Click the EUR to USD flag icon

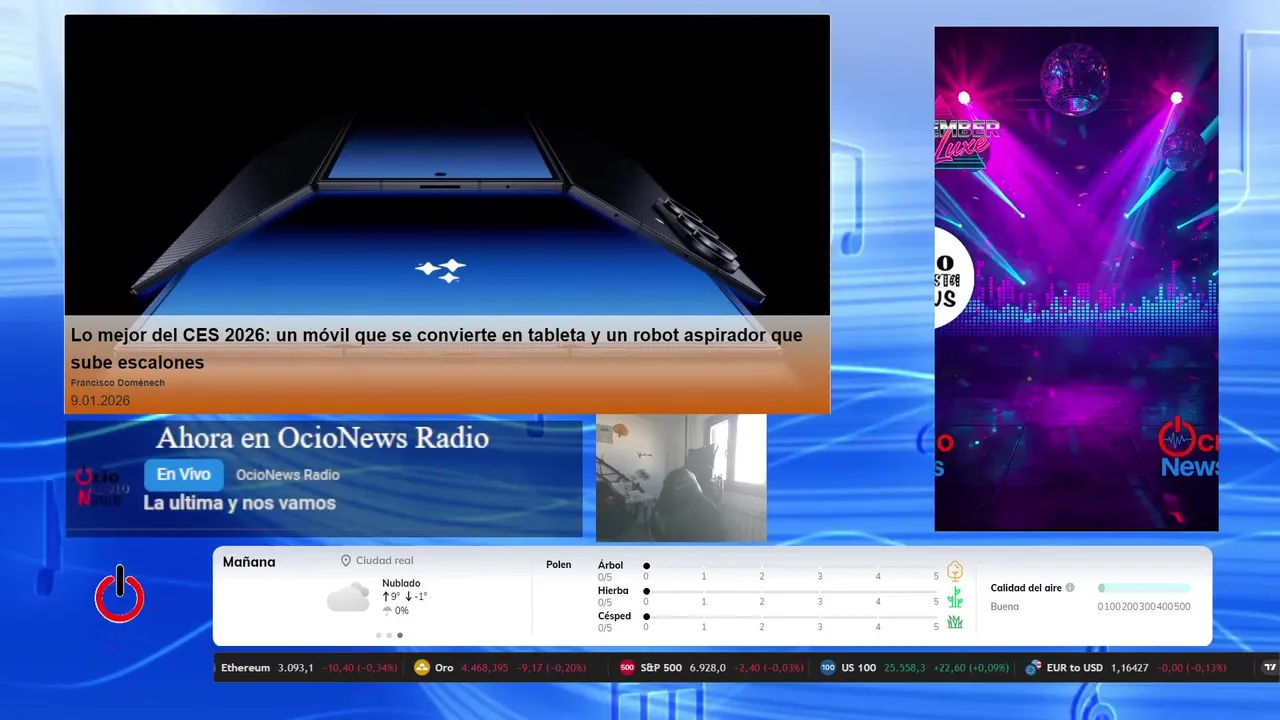[1033, 668]
